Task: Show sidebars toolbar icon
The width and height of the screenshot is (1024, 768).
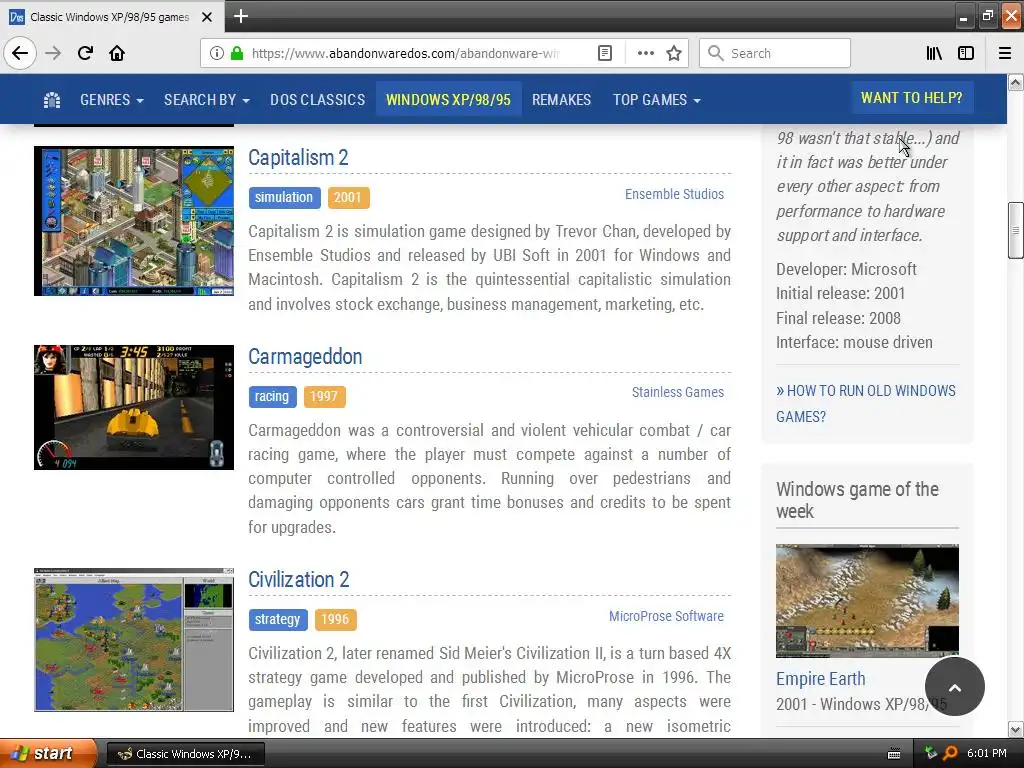Action: click(x=966, y=53)
